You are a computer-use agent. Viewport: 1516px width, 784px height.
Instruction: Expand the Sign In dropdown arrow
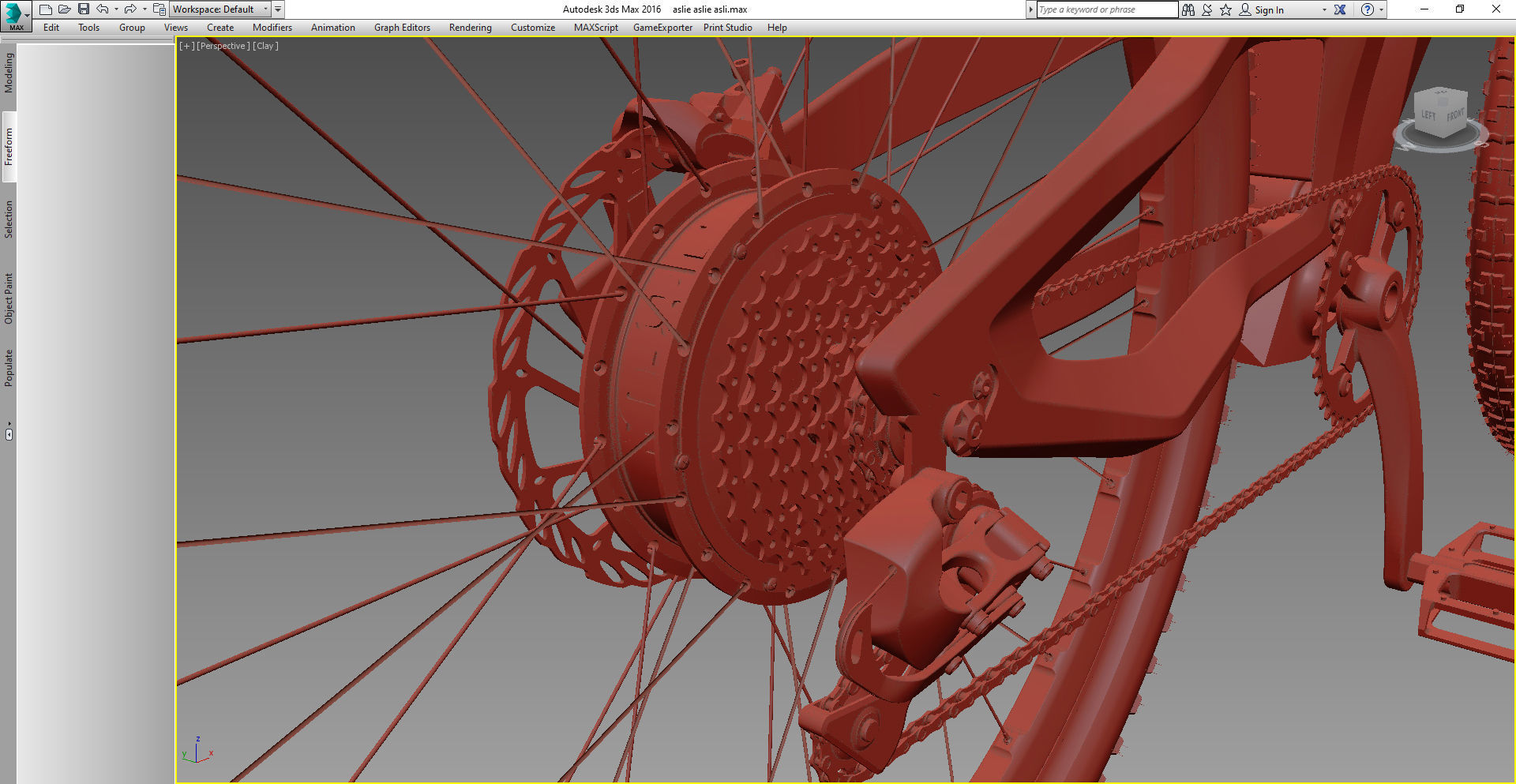[x=1324, y=10]
